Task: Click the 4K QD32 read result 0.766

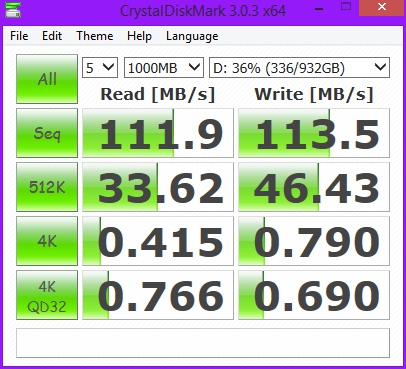Action: click(x=158, y=295)
